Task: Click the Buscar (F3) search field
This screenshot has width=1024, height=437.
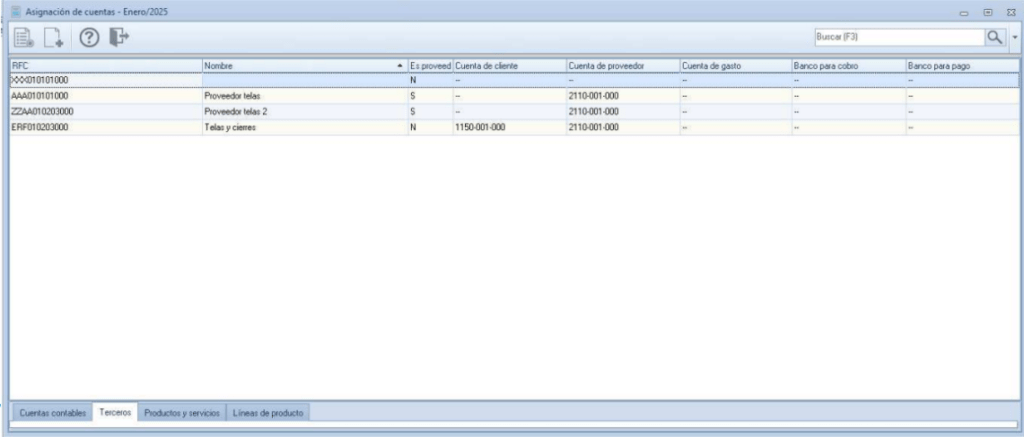Action: pos(899,37)
